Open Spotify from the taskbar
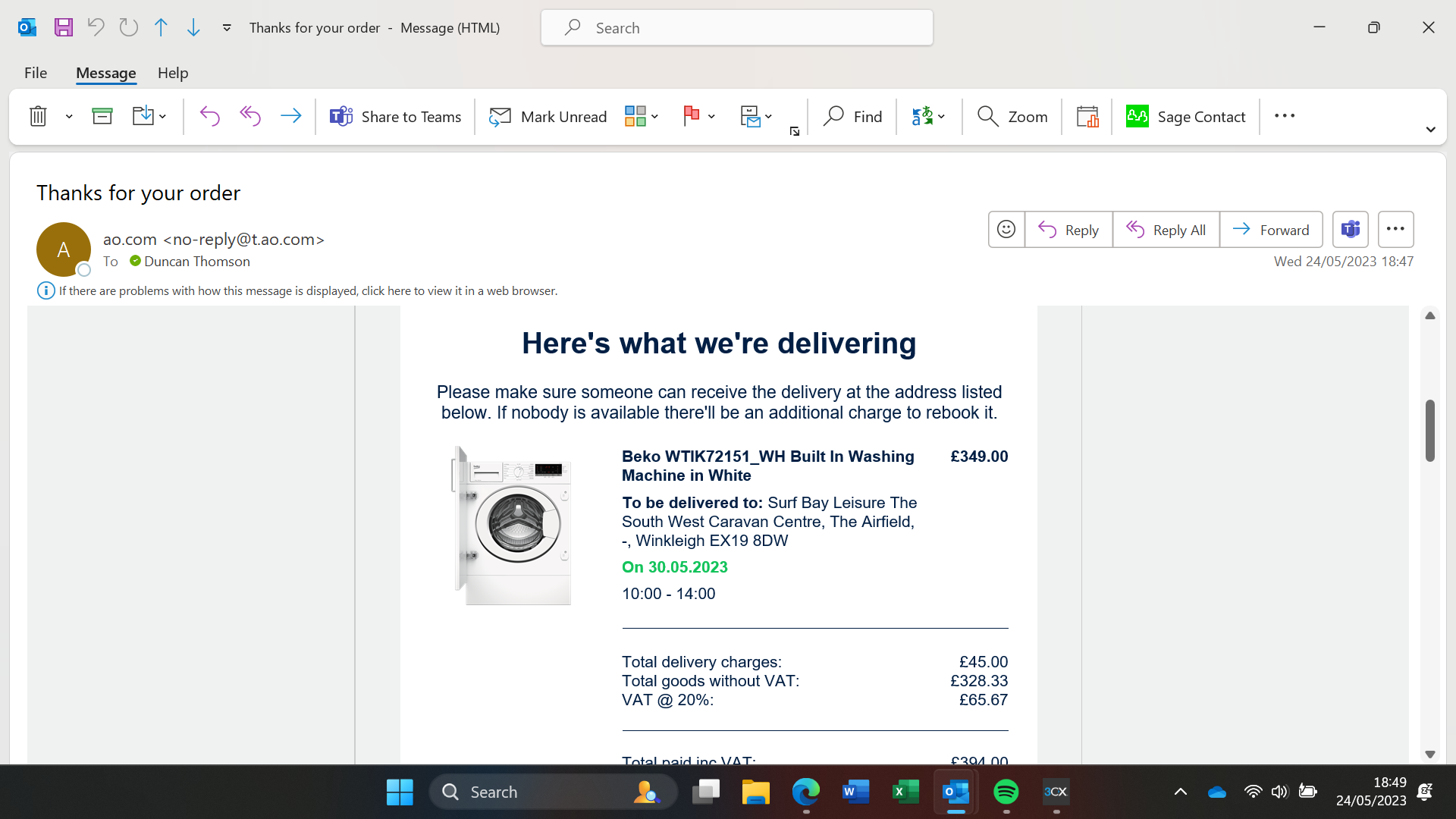The image size is (1456, 819). click(x=1006, y=792)
